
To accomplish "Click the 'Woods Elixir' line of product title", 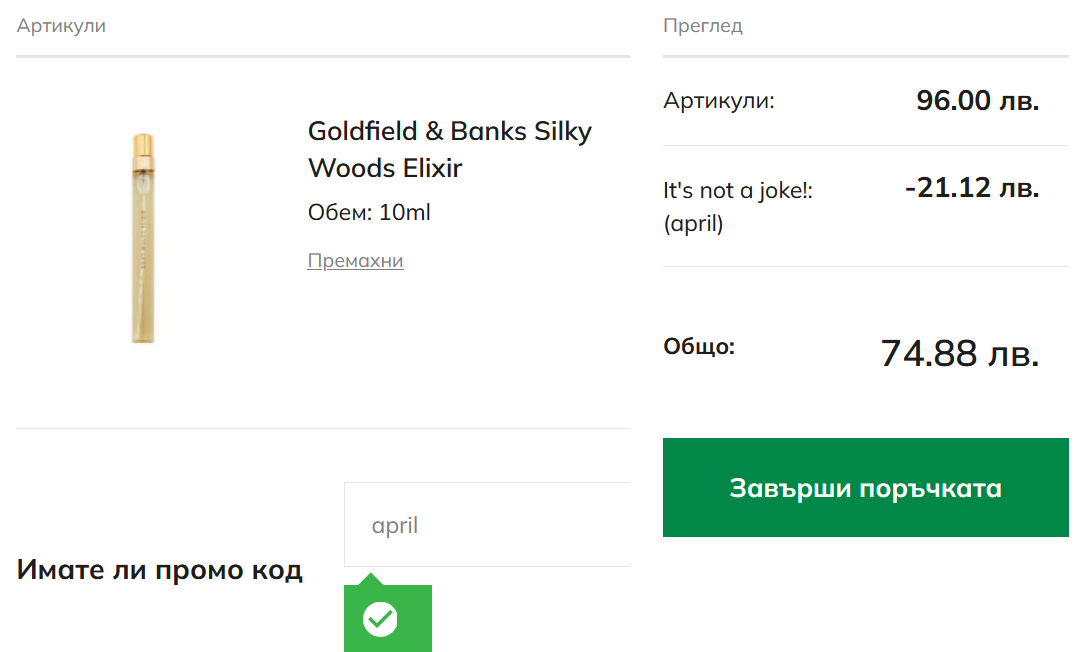I will [385, 168].
